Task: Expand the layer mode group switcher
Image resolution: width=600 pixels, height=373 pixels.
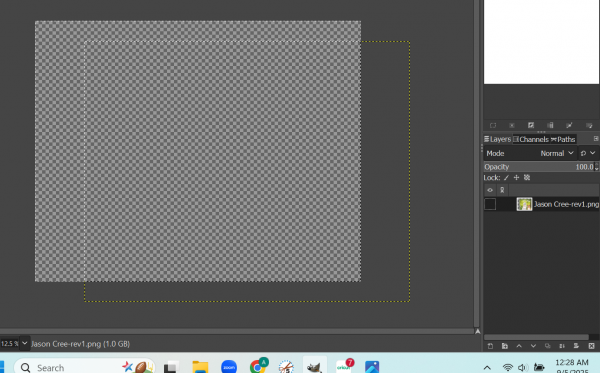Action: pyautogui.click(x=588, y=153)
